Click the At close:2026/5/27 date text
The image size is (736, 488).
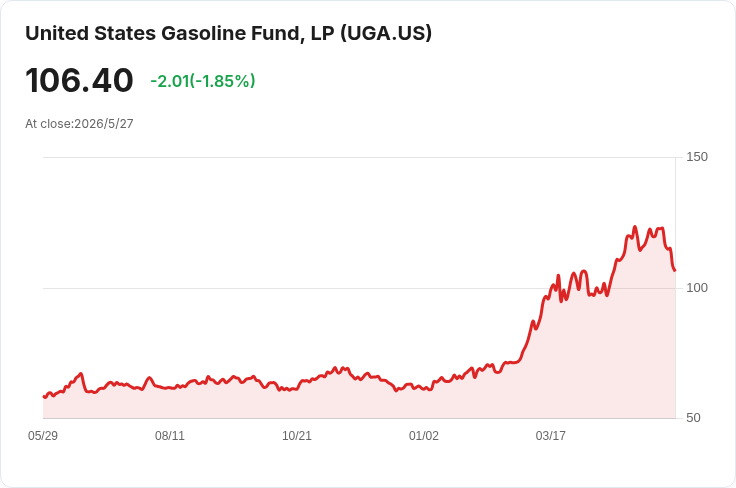[x=79, y=124]
